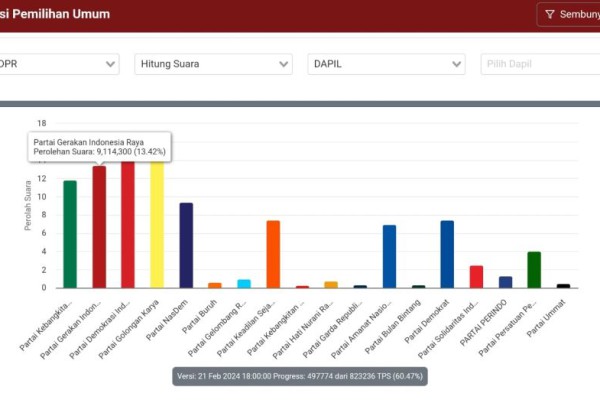The image size is (600, 400).
Task: Select the blue Partai Demokrat bar
Action: click(447, 254)
